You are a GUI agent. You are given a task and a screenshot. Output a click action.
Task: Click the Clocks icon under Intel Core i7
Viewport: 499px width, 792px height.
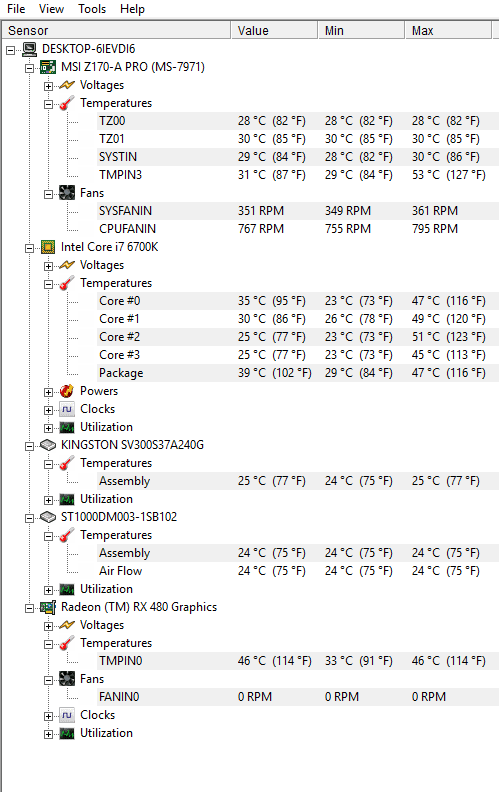pos(67,409)
